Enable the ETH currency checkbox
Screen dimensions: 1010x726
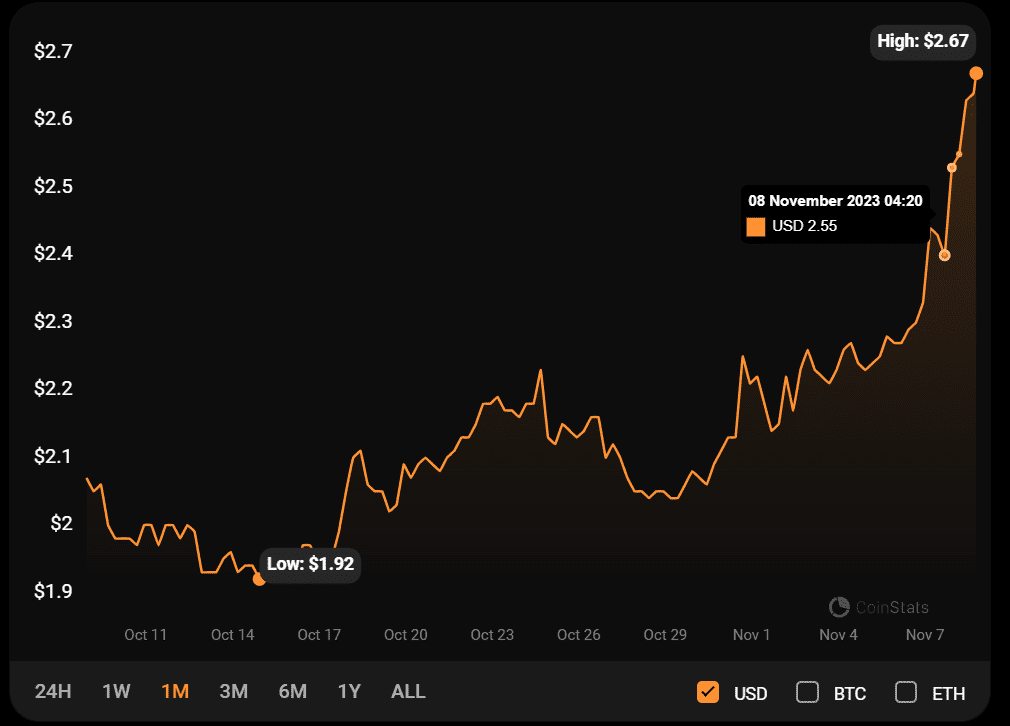[905, 692]
